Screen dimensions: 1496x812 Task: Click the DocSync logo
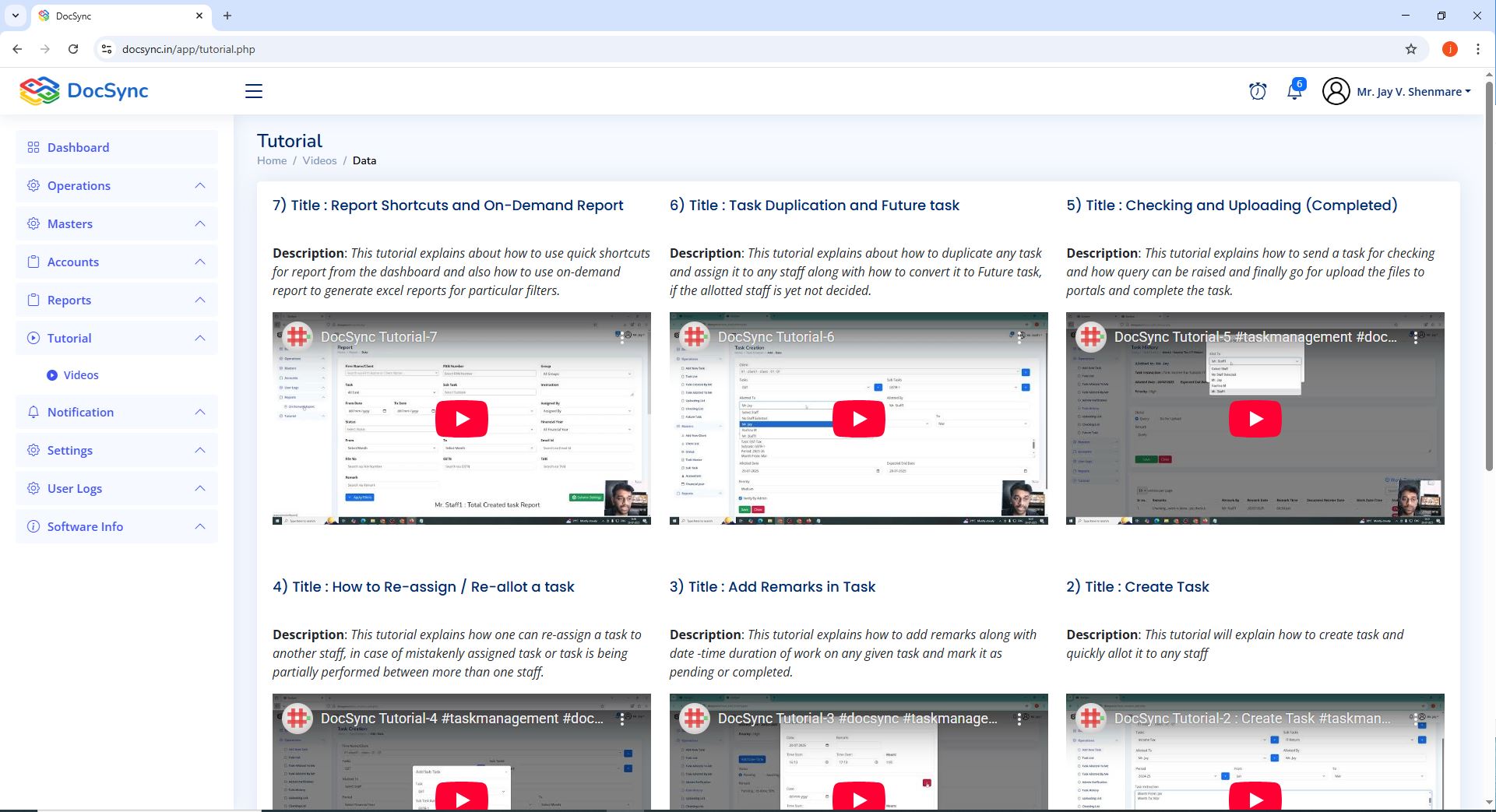tap(84, 91)
